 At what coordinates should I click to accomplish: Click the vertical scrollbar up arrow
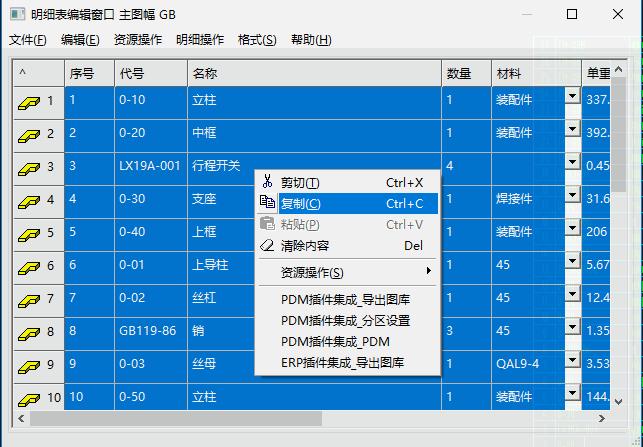619,69
